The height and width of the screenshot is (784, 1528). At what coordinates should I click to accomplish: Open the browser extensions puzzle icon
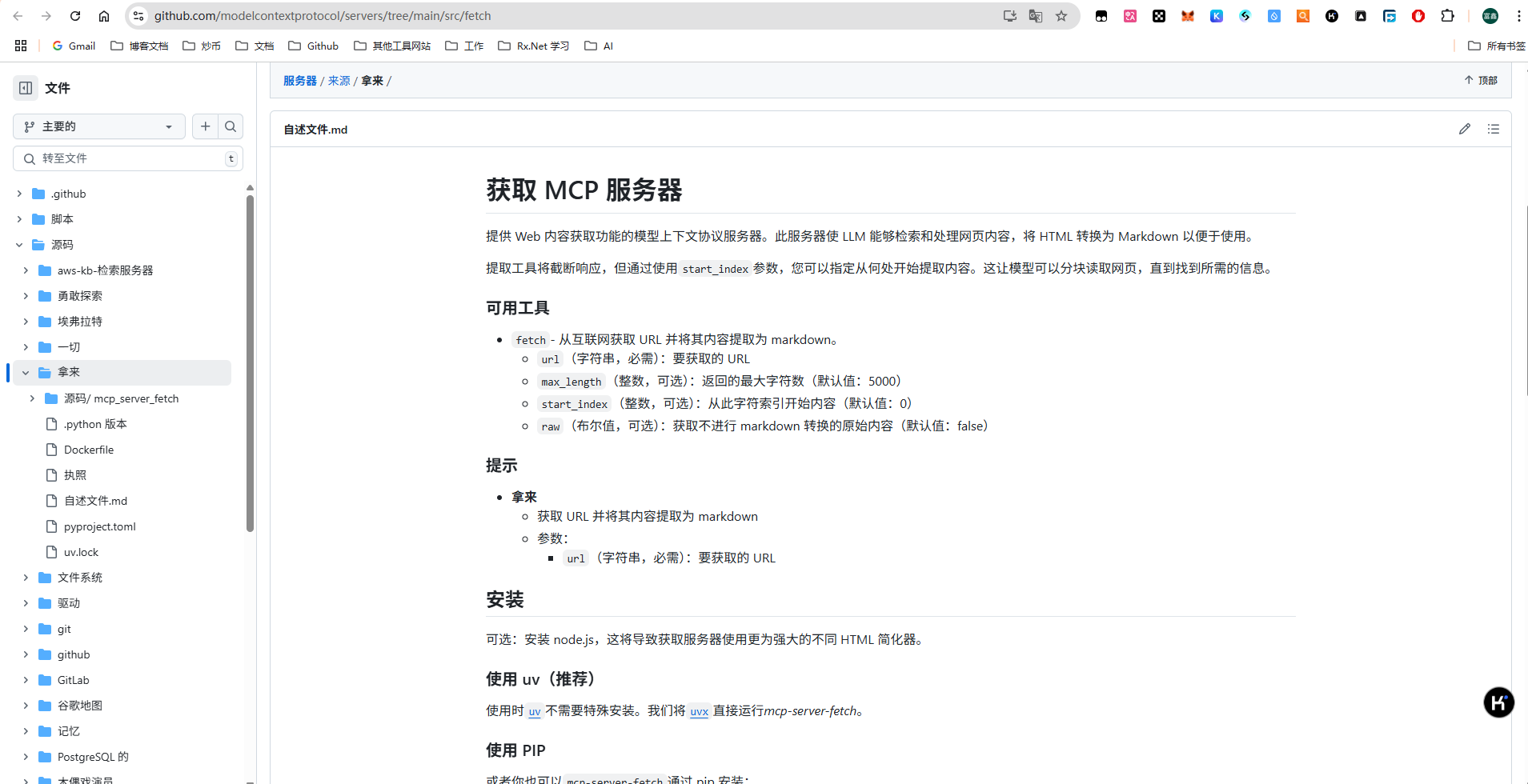(1447, 16)
